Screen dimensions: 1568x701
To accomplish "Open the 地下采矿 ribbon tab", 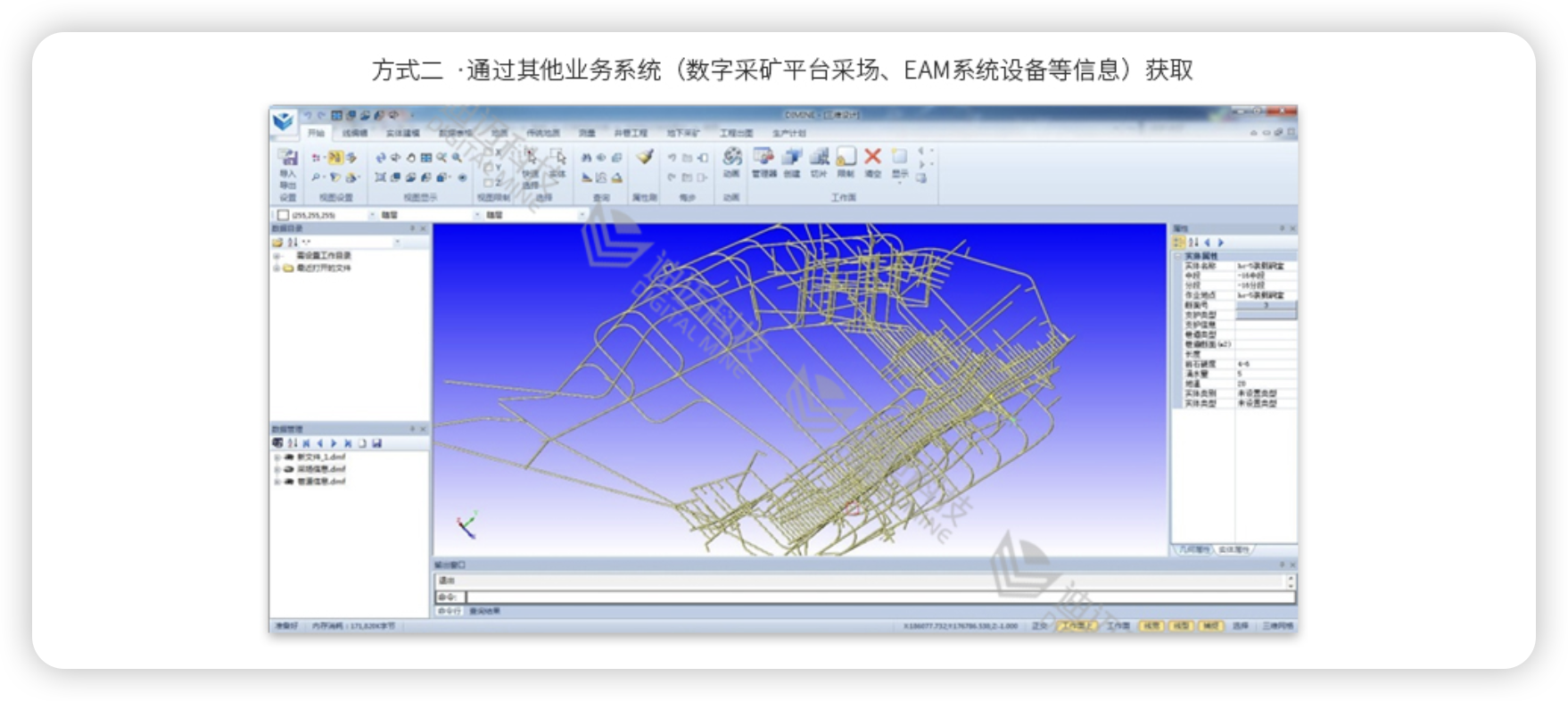I will 683,133.
